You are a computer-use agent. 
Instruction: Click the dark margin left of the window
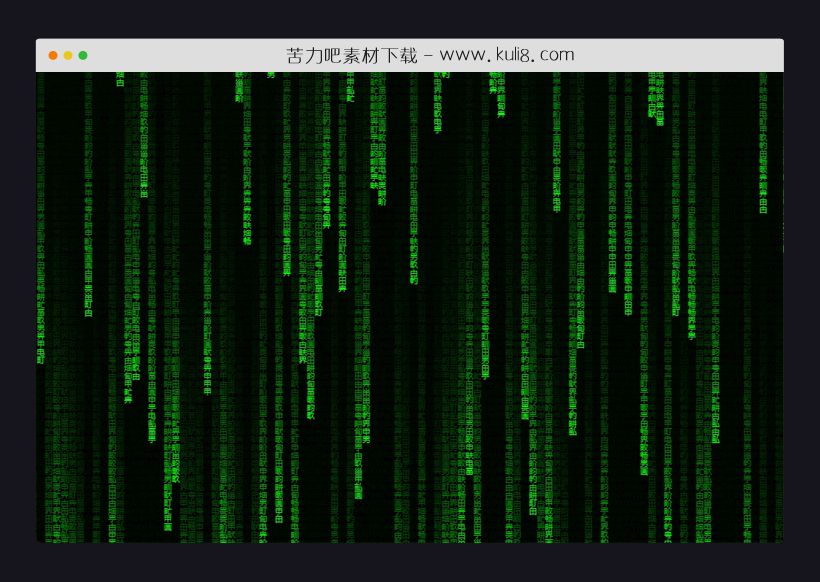pos(17,300)
